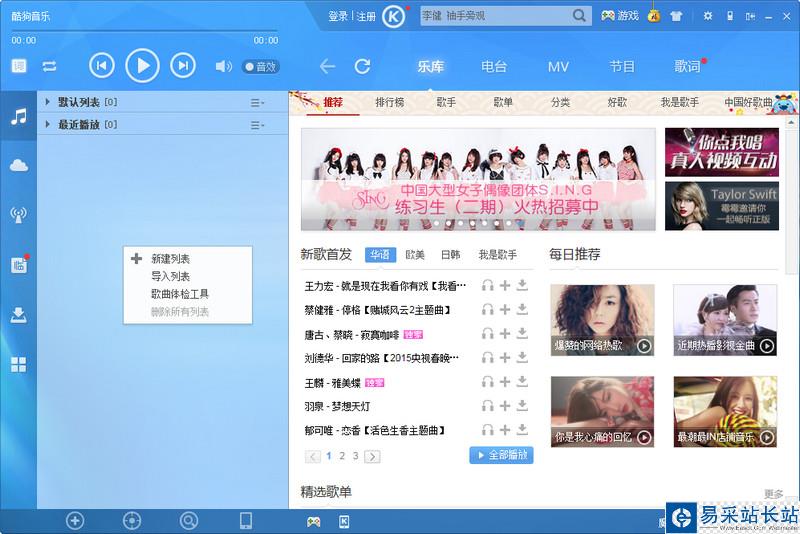The width and height of the screenshot is (800, 534).
Task: Switch to the 节目 tab
Action: click(622, 67)
